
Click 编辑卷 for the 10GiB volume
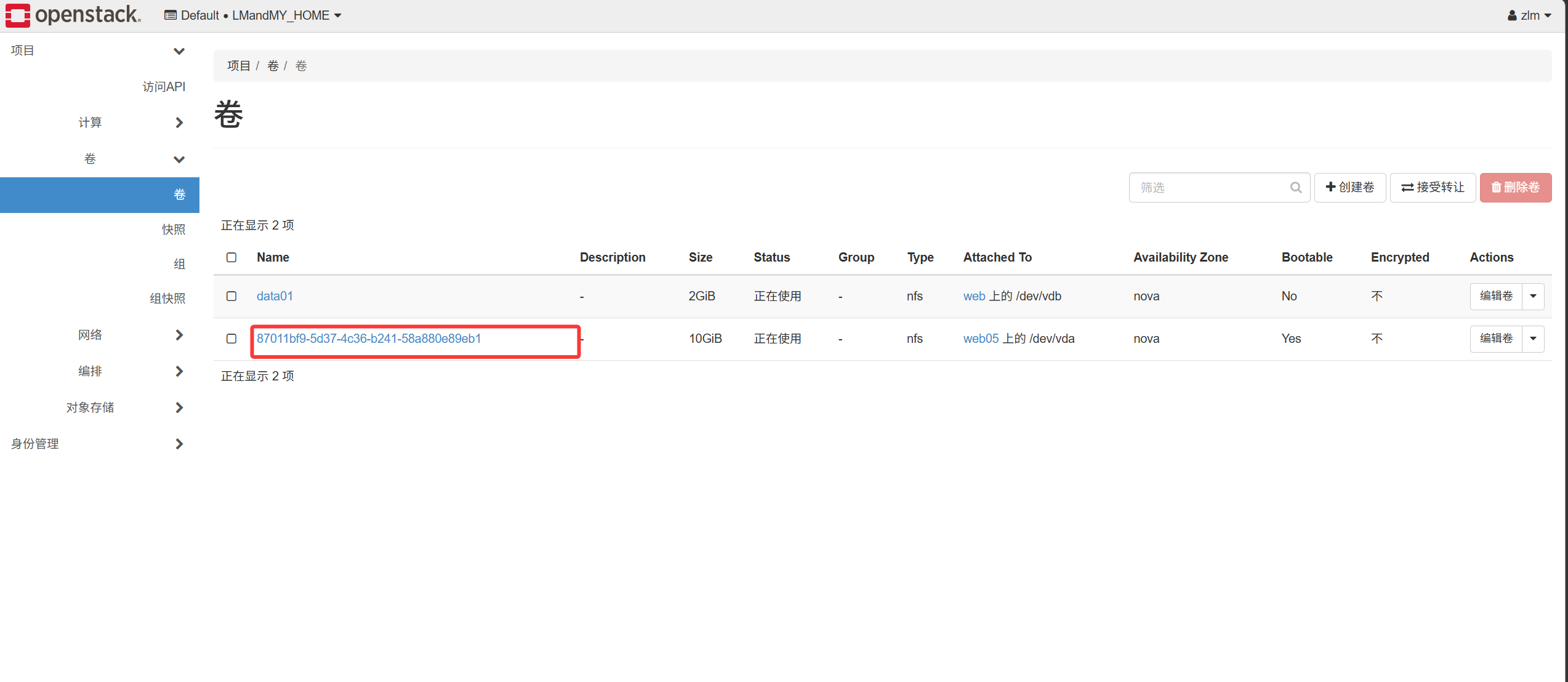pyautogui.click(x=1496, y=339)
